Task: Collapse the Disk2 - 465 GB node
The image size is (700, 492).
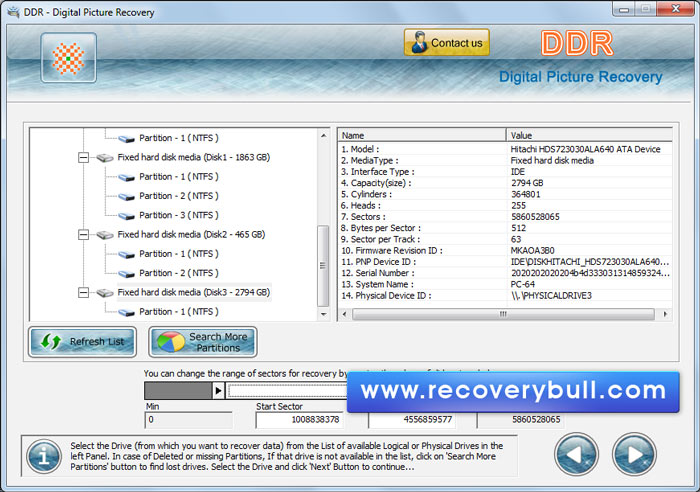Action: 83,235
